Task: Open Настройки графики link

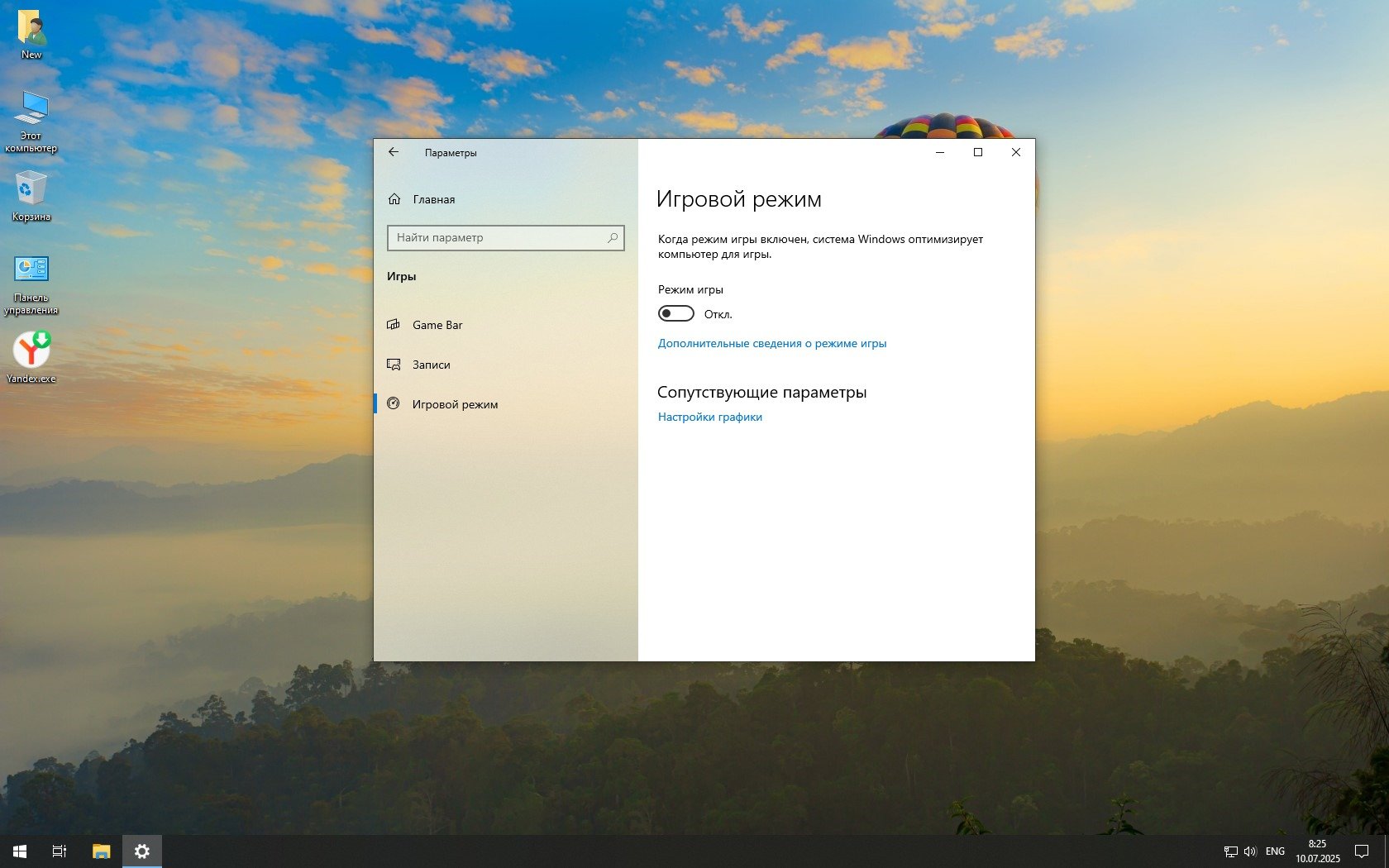Action: pyautogui.click(x=709, y=417)
